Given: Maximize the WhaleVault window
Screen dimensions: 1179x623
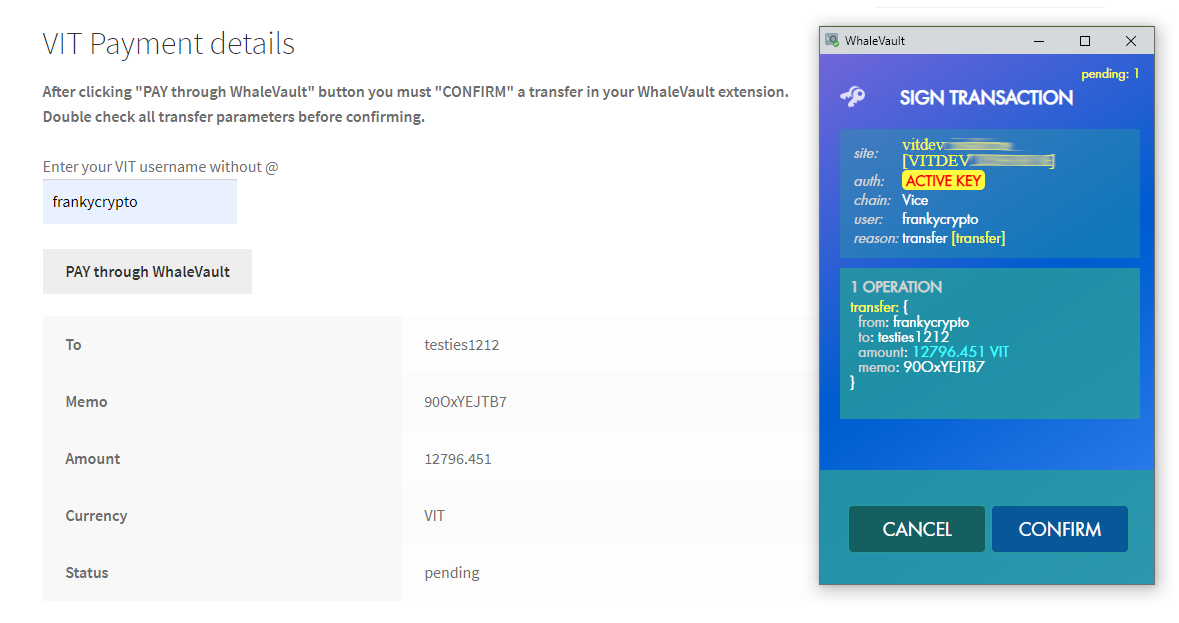Looking at the screenshot, I should tap(1084, 41).
